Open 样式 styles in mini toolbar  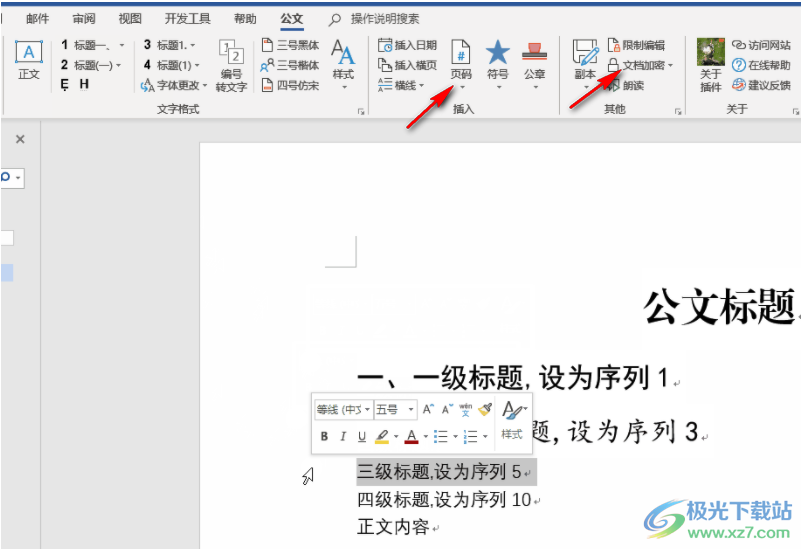[512, 421]
